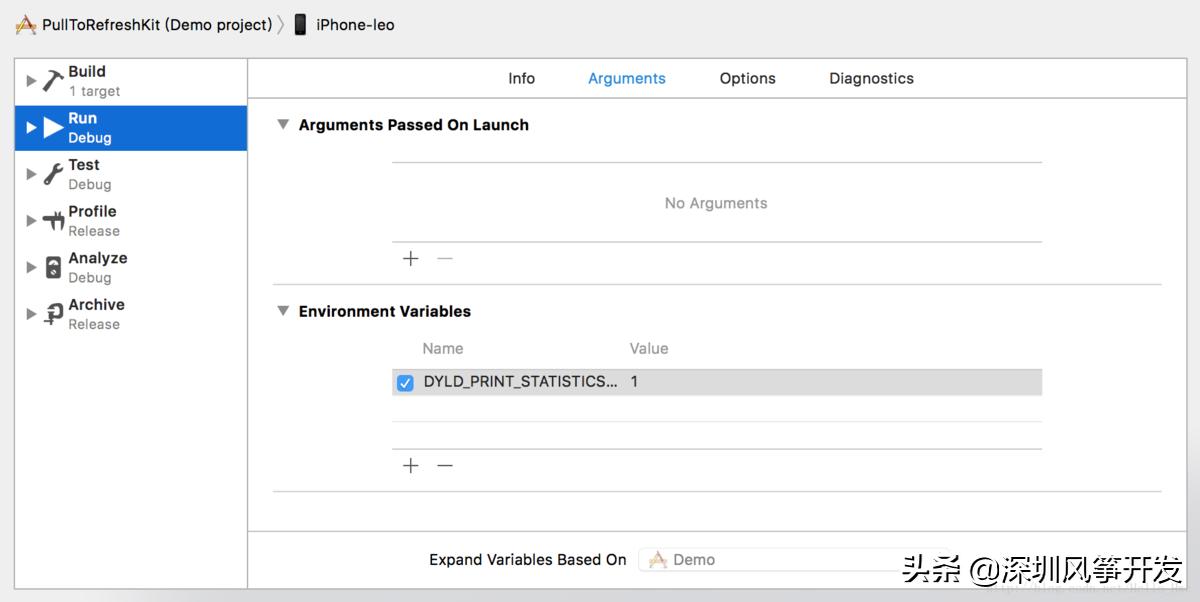Click the iPhone-leo device icon
The height and width of the screenshot is (602, 1200).
click(x=300, y=25)
